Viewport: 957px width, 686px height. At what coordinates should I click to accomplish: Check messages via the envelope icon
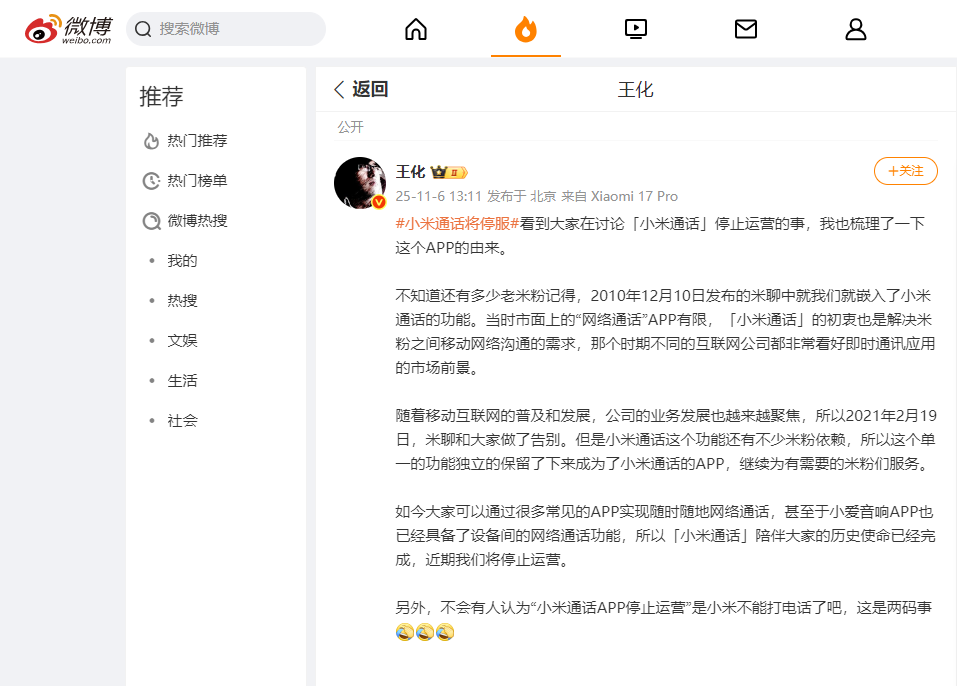click(745, 29)
